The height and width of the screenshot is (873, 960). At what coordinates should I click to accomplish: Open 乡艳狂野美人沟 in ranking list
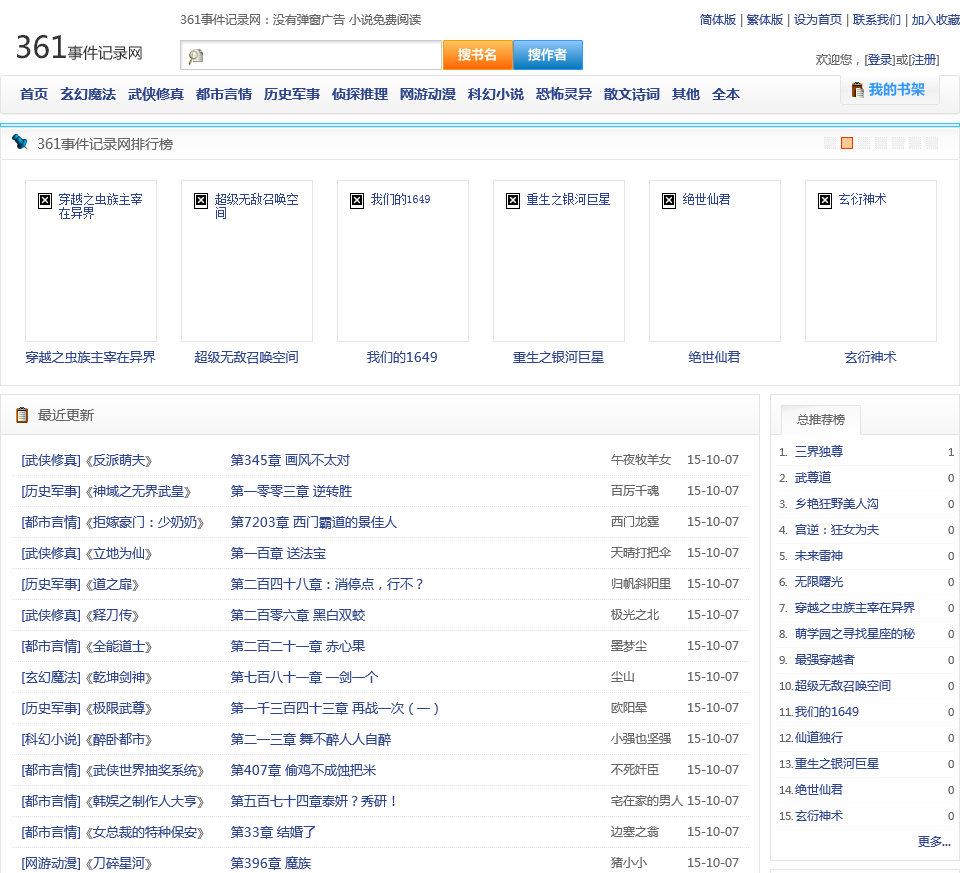[x=836, y=504]
